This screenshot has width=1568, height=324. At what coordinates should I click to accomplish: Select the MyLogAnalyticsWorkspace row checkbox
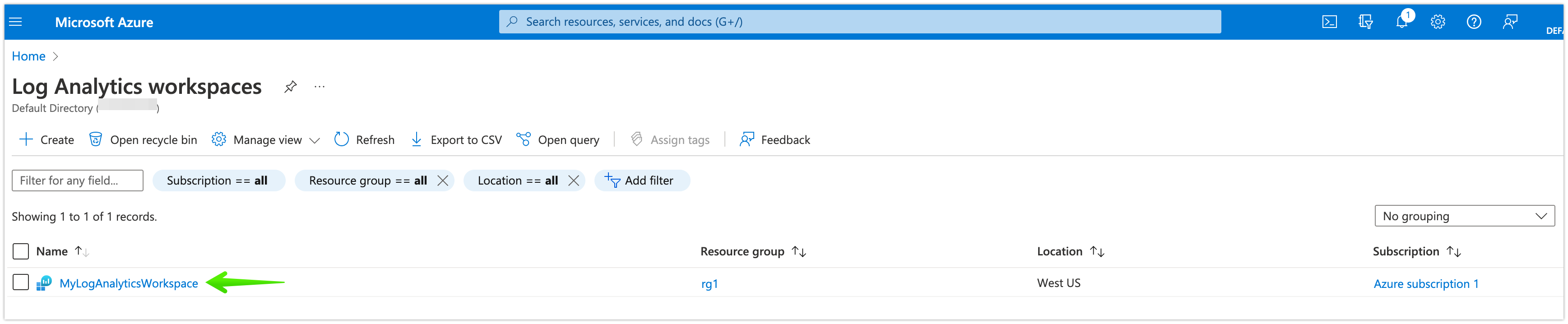coord(21,282)
